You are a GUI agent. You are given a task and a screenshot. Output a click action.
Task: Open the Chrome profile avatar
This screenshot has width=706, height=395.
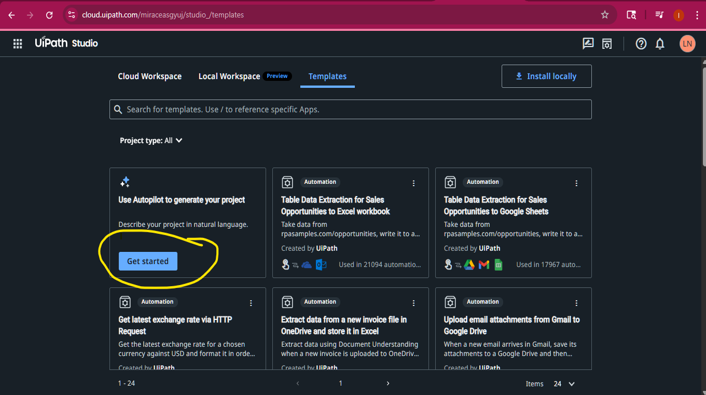679,15
